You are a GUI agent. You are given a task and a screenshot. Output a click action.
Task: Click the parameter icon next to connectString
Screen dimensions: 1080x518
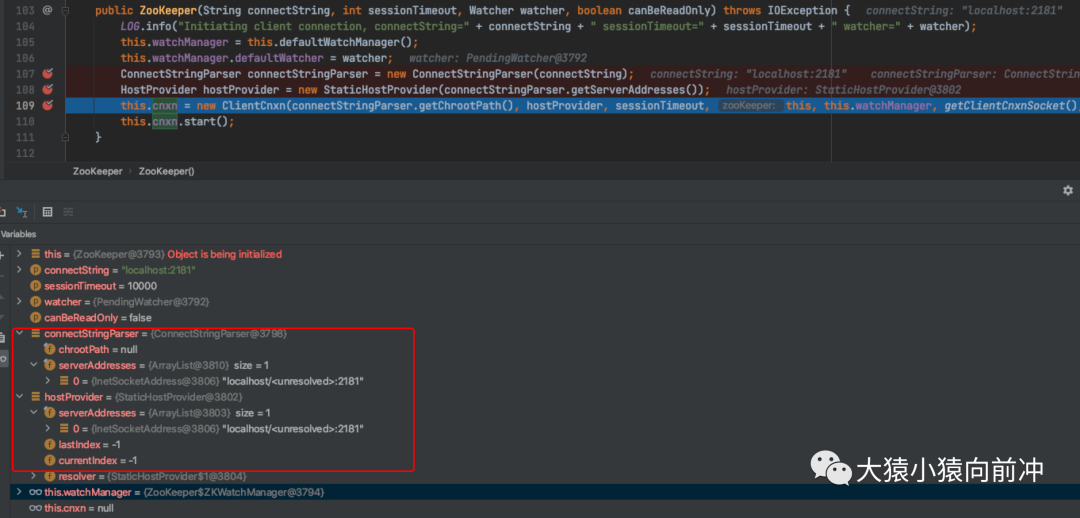35,270
